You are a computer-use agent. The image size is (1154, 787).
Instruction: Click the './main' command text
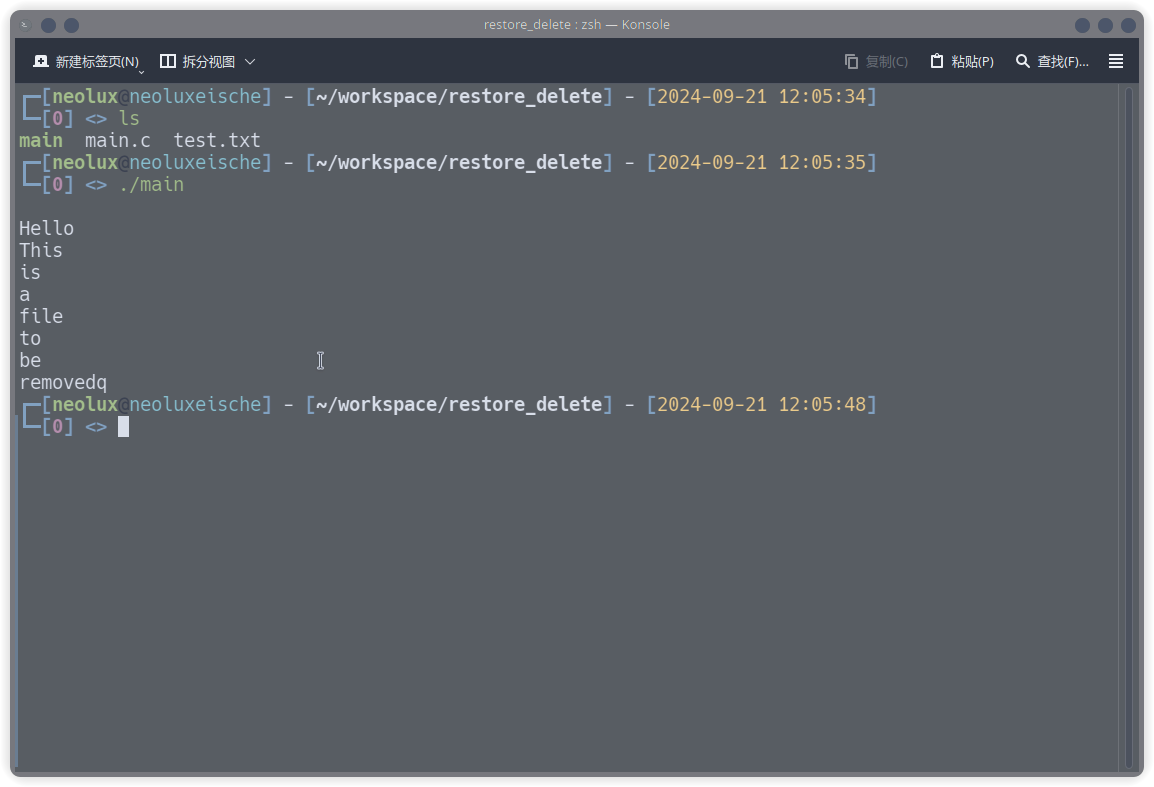(x=151, y=185)
